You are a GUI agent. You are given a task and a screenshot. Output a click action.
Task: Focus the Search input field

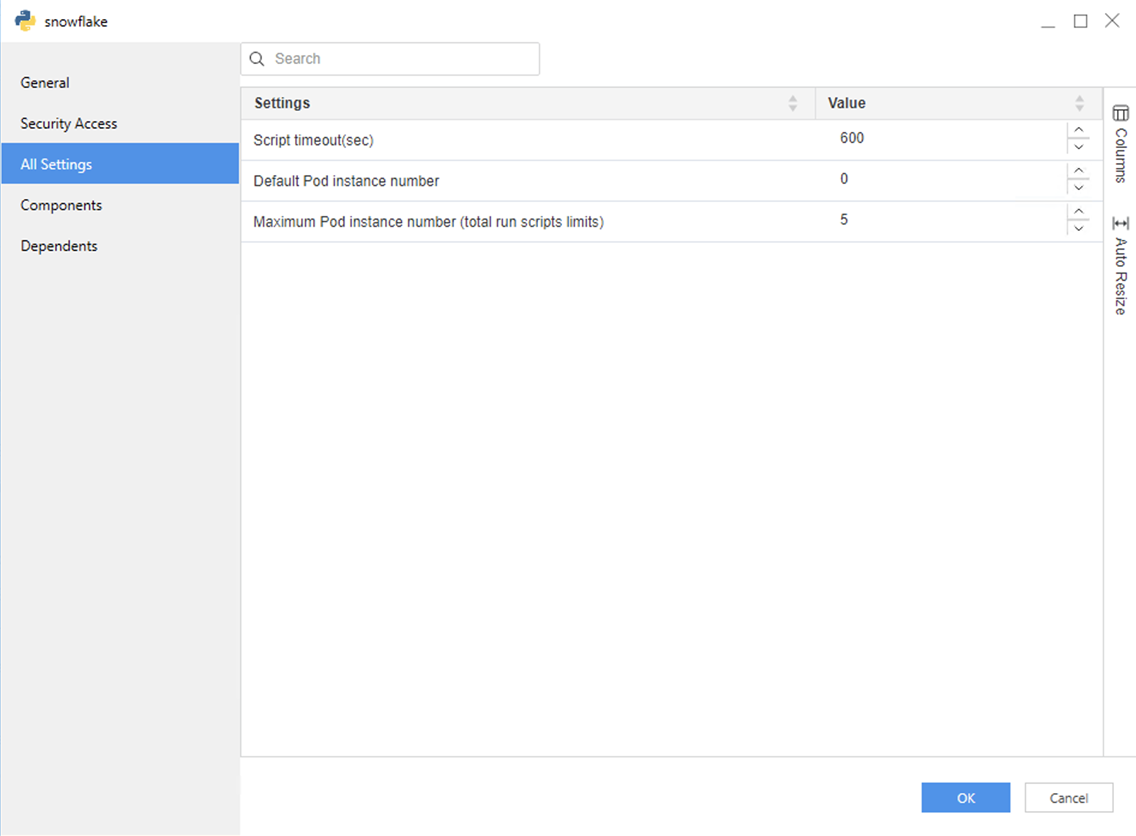click(x=400, y=59)
